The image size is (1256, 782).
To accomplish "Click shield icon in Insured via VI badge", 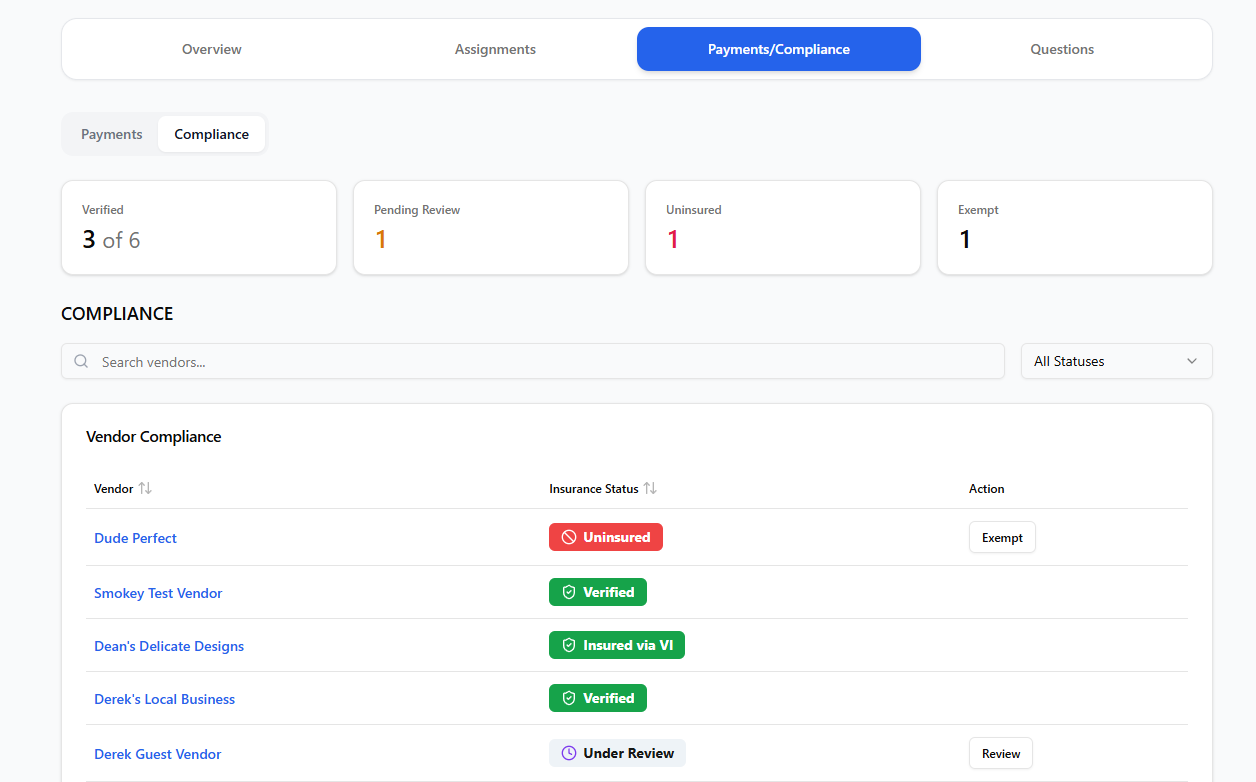I will coord(569,645).
